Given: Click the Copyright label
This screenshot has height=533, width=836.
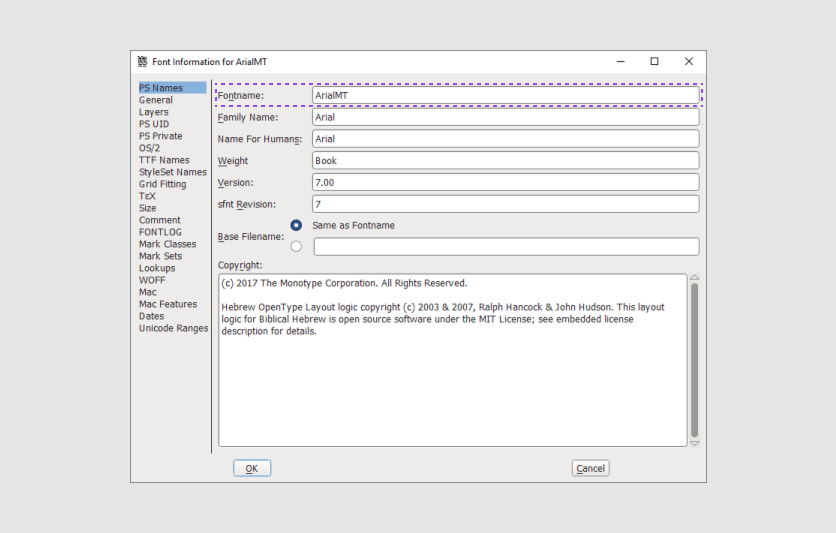Looking at the screenshot, I should pyautogui.click(x=240, y=265).
